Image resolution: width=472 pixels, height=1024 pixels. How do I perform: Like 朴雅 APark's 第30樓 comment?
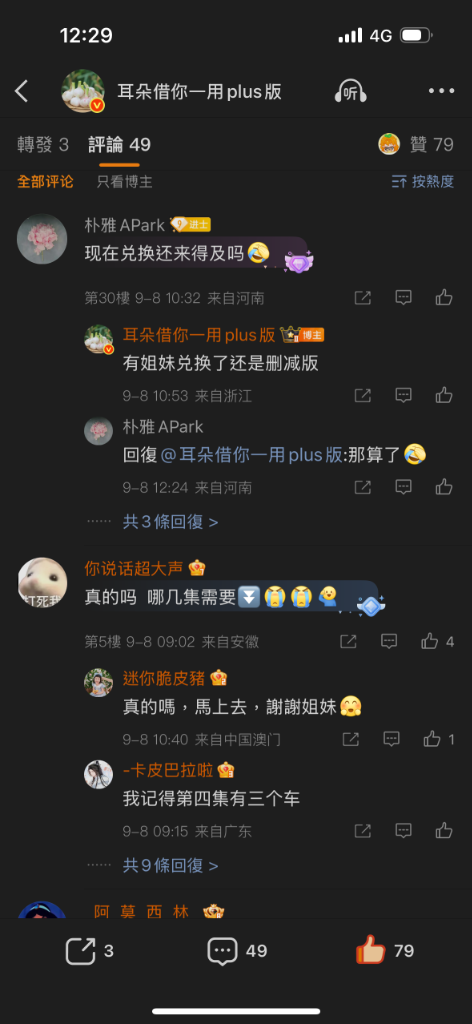click(x=444, y=298)
